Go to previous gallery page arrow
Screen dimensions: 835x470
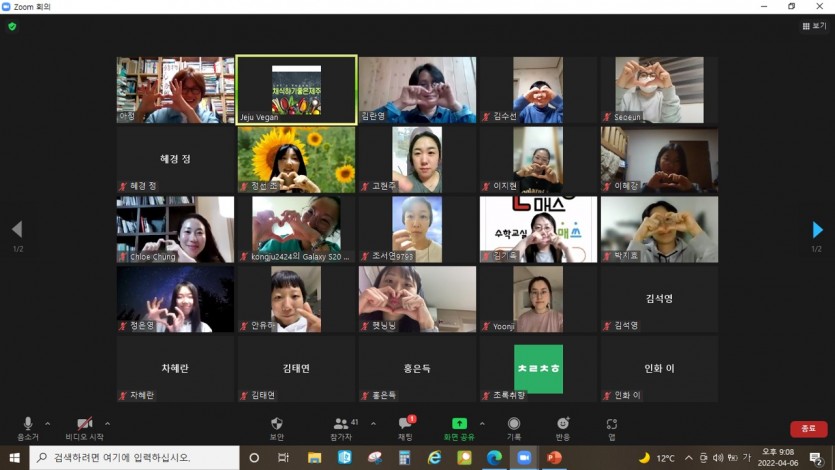pos(17,229)
